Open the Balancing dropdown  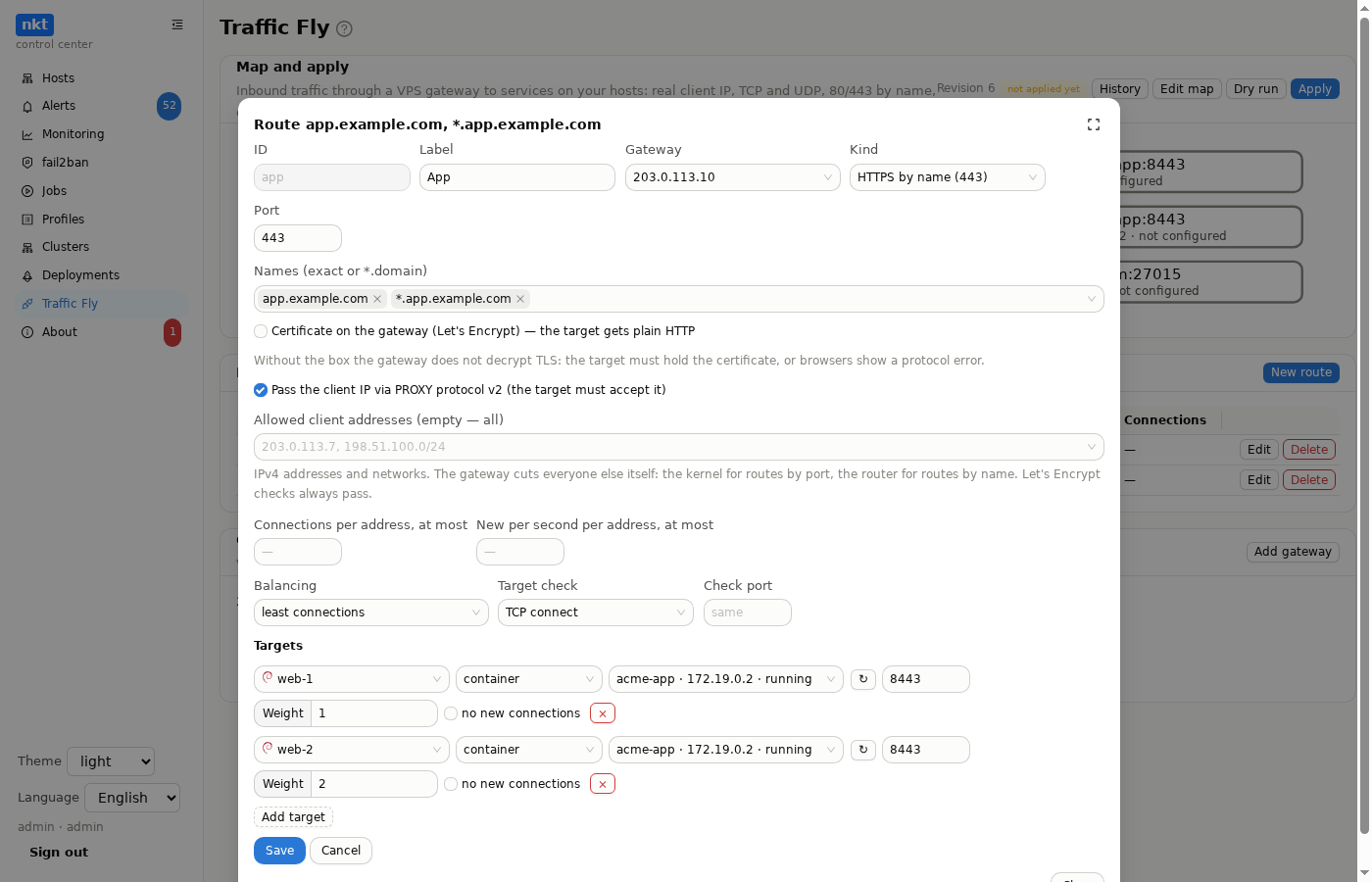pyautogui.click(x=371, y=612)
